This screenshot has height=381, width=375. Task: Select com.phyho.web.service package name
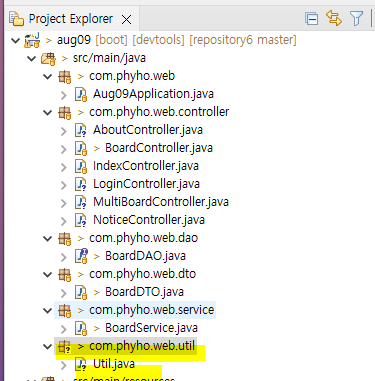pyautogui.click(x=151, y=310)
